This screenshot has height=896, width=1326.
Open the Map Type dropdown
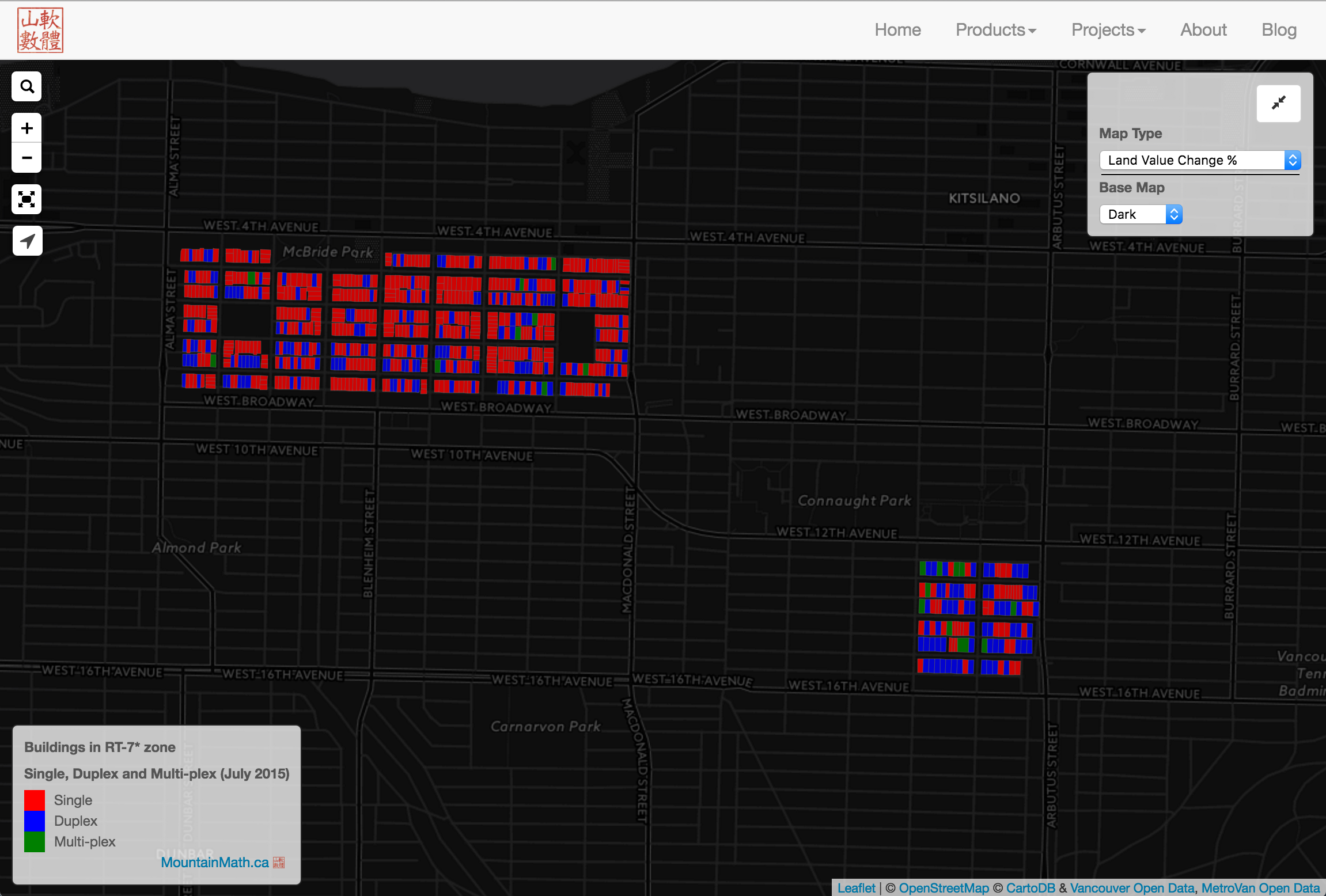(x=1200, y=160)
